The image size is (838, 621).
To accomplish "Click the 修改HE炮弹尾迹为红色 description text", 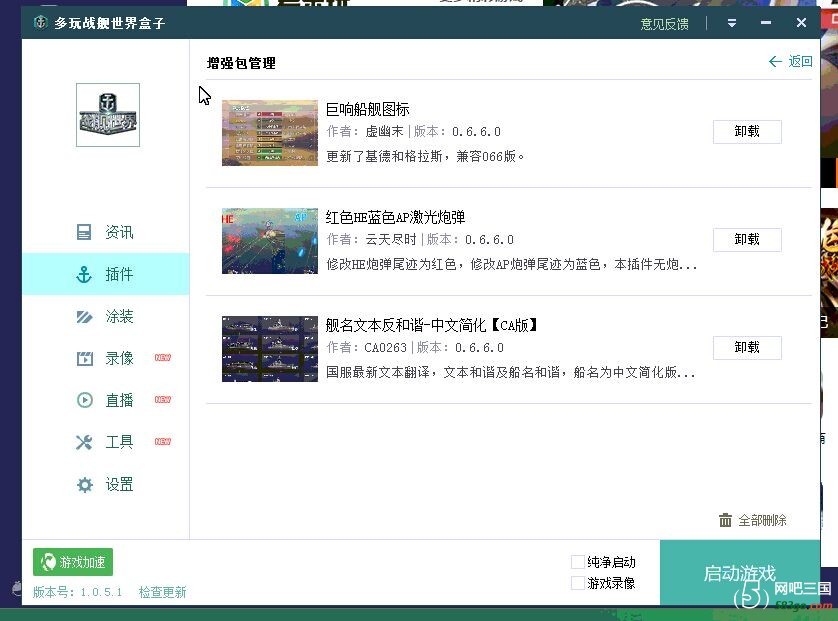I will [x=511, y=264].
